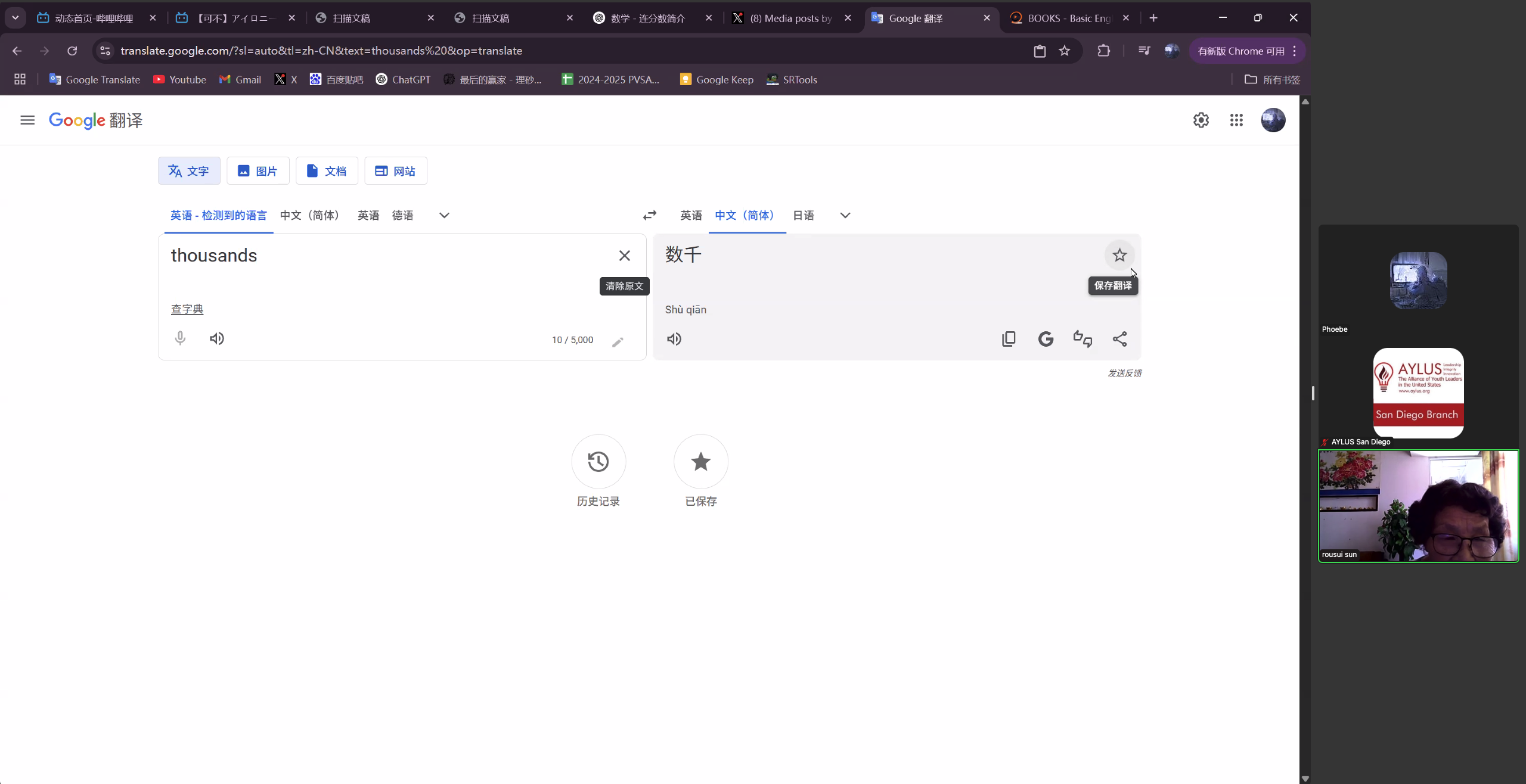Switch to the 动态首页-哔哩哔哩 tab
The height and width of the screenshot is (784, 1526).
(x=94, y=18)
